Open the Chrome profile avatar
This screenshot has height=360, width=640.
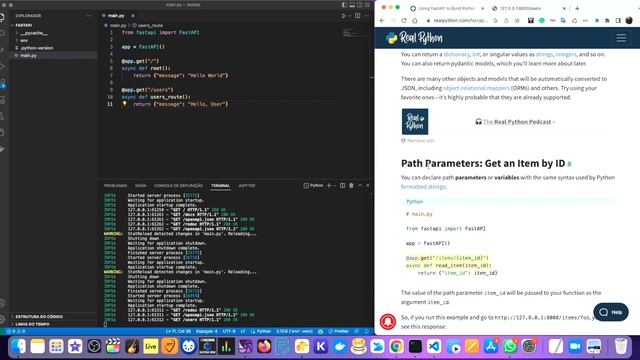[x=629, y=20]
